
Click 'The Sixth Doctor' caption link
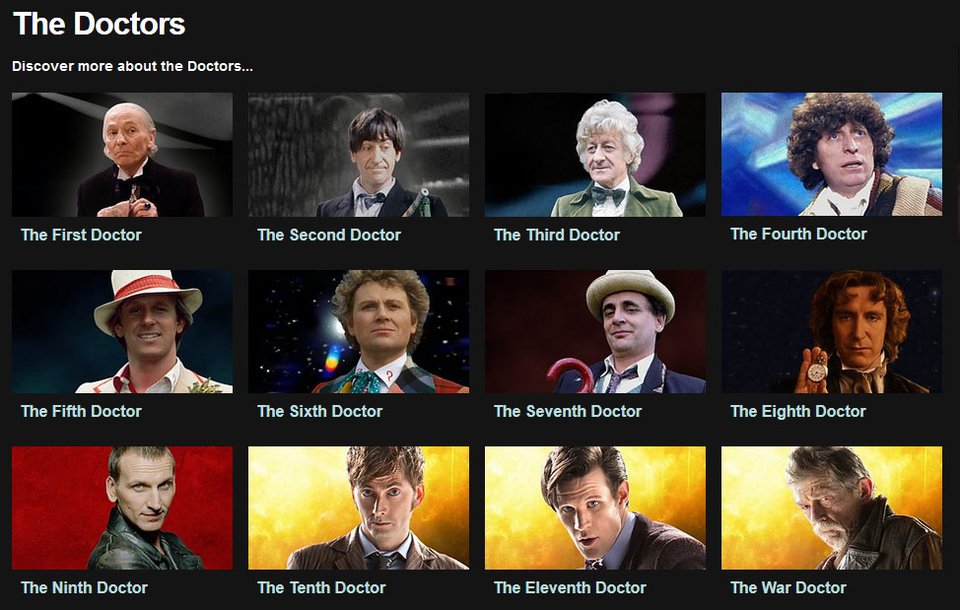(x=320, y=411)
